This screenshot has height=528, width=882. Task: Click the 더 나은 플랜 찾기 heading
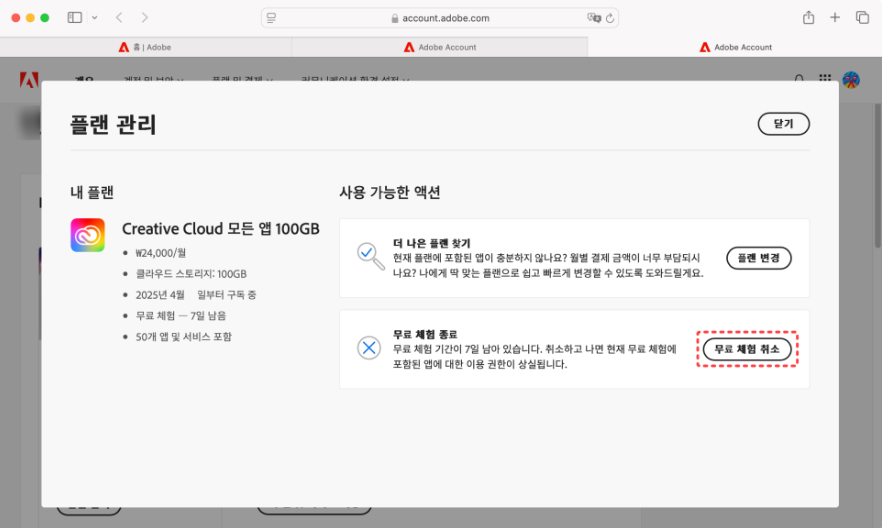pyautogui.click(x=431, y=243)
